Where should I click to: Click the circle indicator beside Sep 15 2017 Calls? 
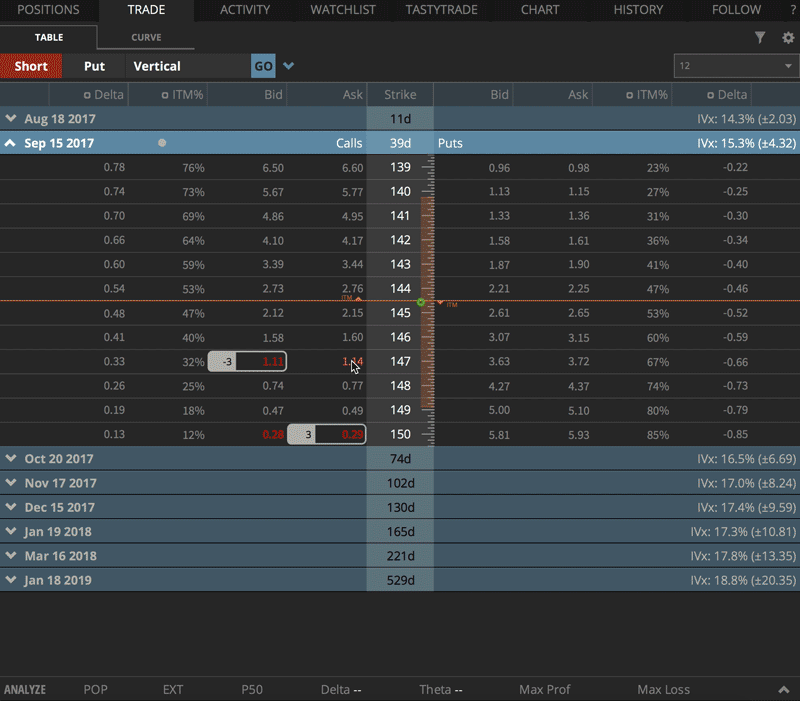162,143
